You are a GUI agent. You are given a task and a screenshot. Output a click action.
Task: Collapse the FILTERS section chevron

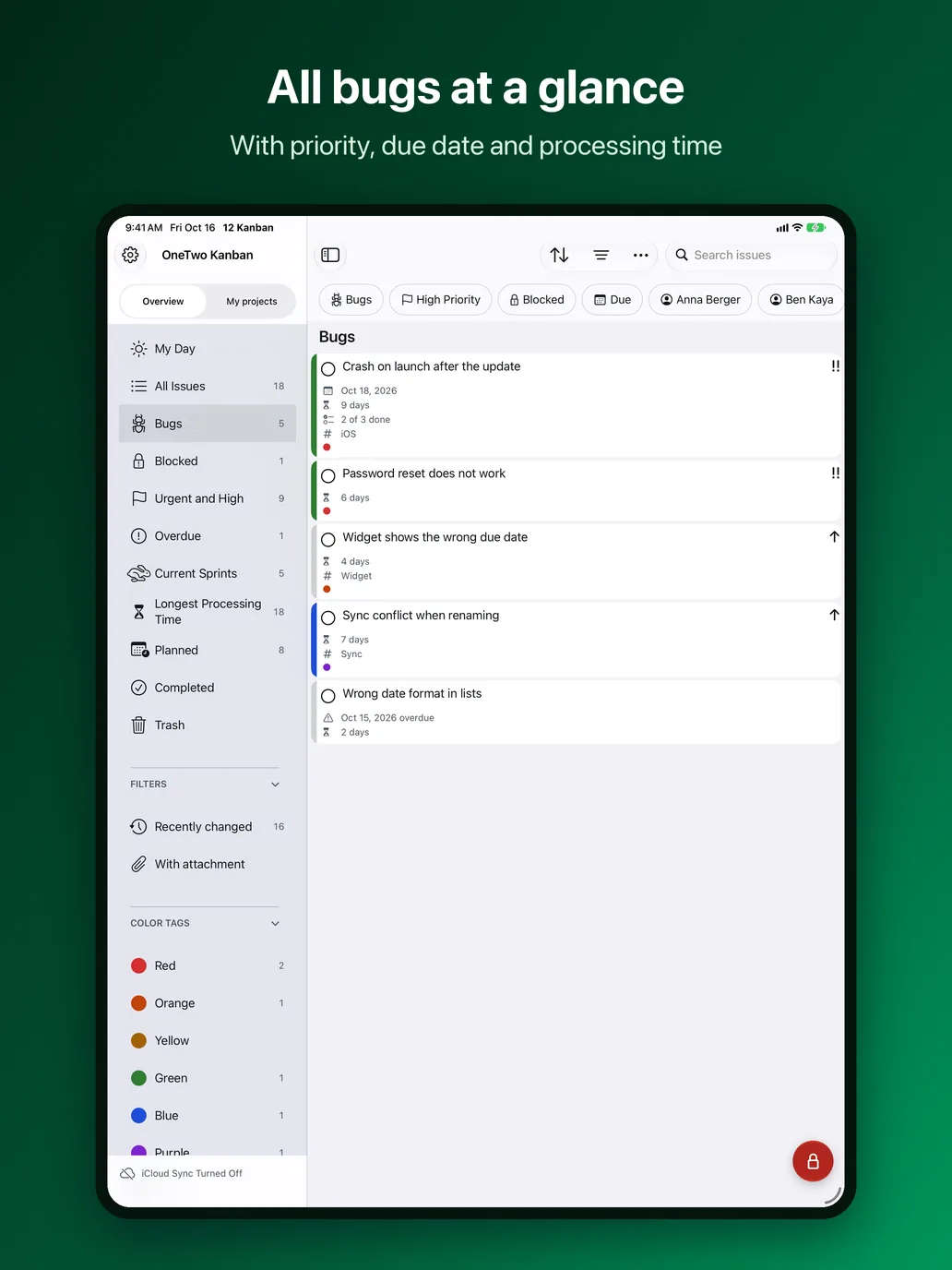tap(275, 785)
